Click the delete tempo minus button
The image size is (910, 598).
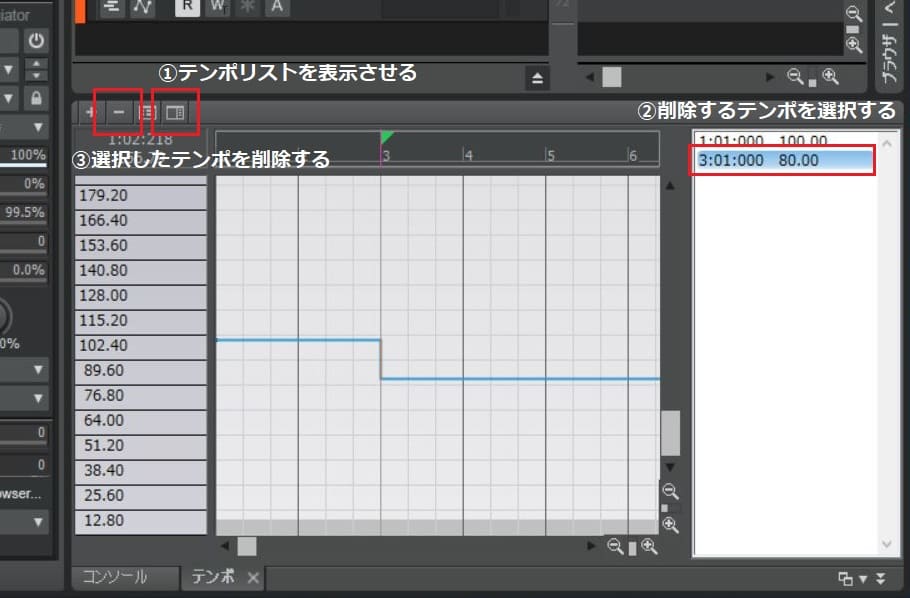tap(119, 113)
